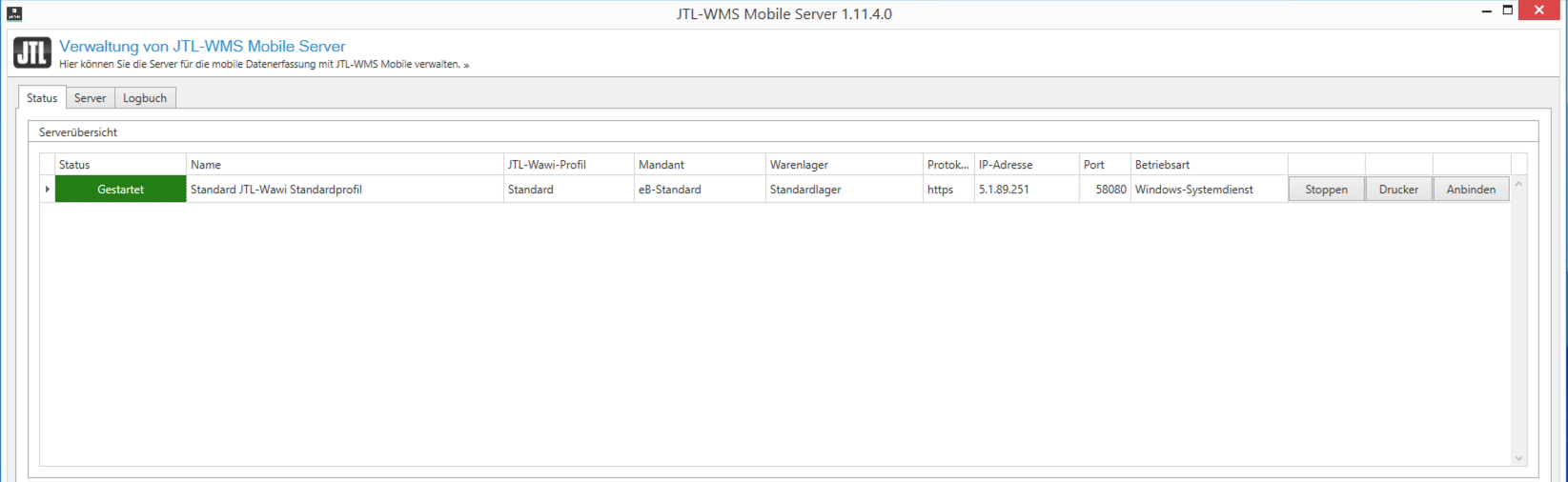Expand the row indicator arrow
Image resolution: width=1568 pixels, height=482 pixels.
[47, 190]
